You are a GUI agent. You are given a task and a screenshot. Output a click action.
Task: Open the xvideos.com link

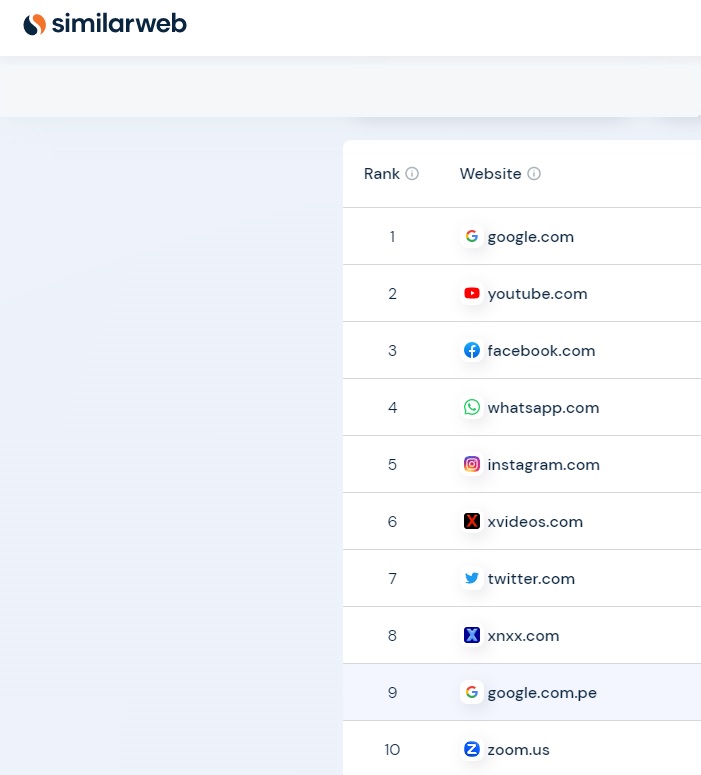tap(535, 521)
